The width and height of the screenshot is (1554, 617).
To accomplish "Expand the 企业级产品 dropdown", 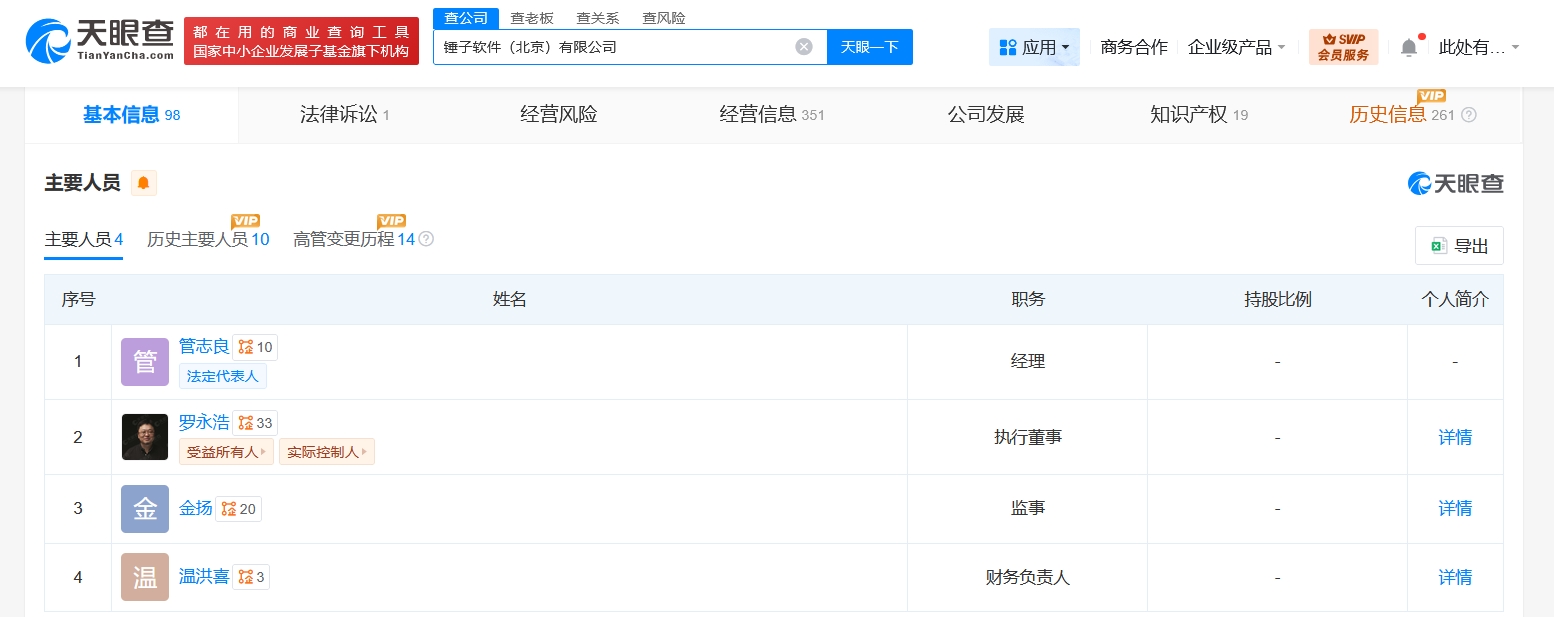I will coord(1236,47).
